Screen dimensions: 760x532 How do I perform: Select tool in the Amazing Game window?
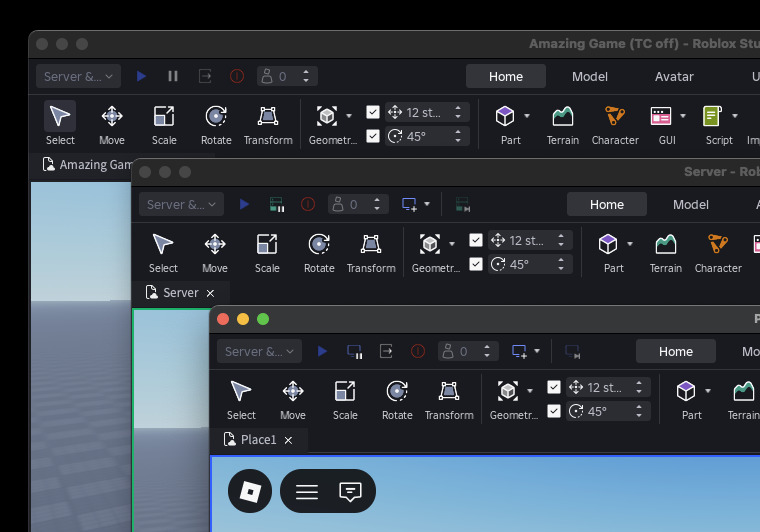click(x=60, y=123)
